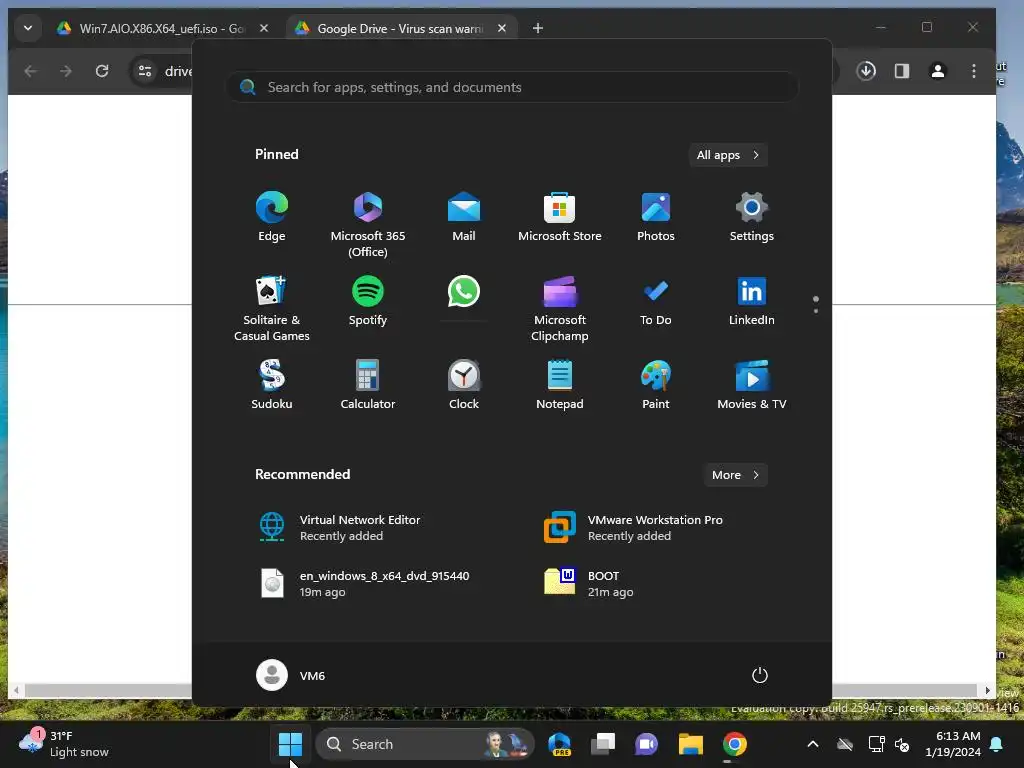Show hidden system tray icons
The width and height of the screenshot is (1024, 768).
point(813,744)
